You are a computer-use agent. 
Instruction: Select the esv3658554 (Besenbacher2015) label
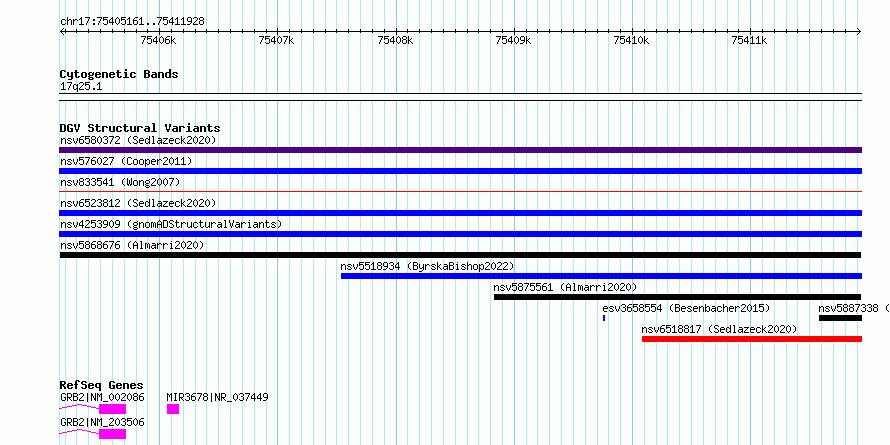(x=686, y=308)
